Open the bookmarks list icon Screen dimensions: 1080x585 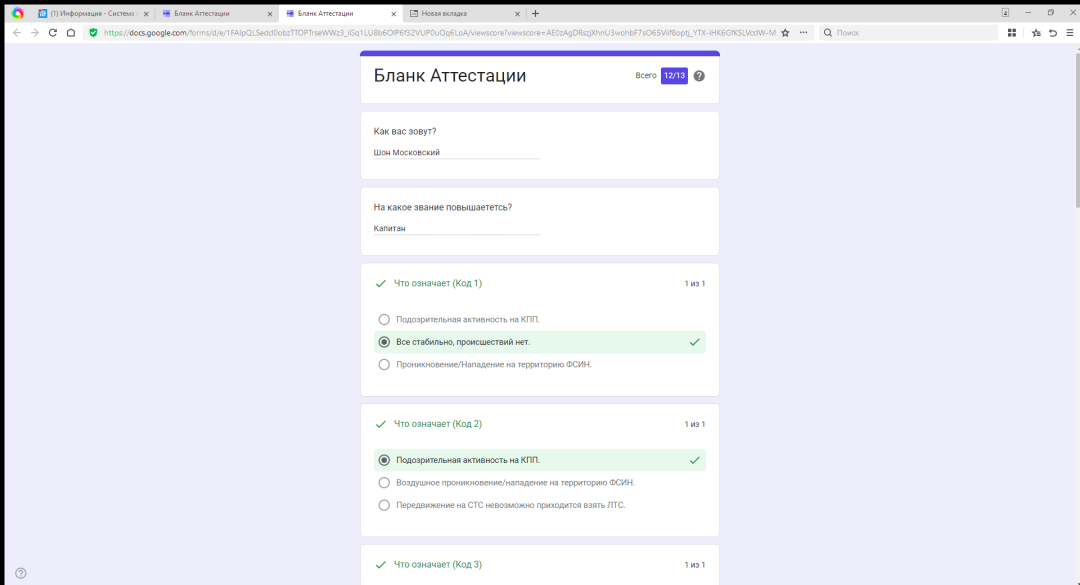pyautogui.click(x=1036, y=32)
